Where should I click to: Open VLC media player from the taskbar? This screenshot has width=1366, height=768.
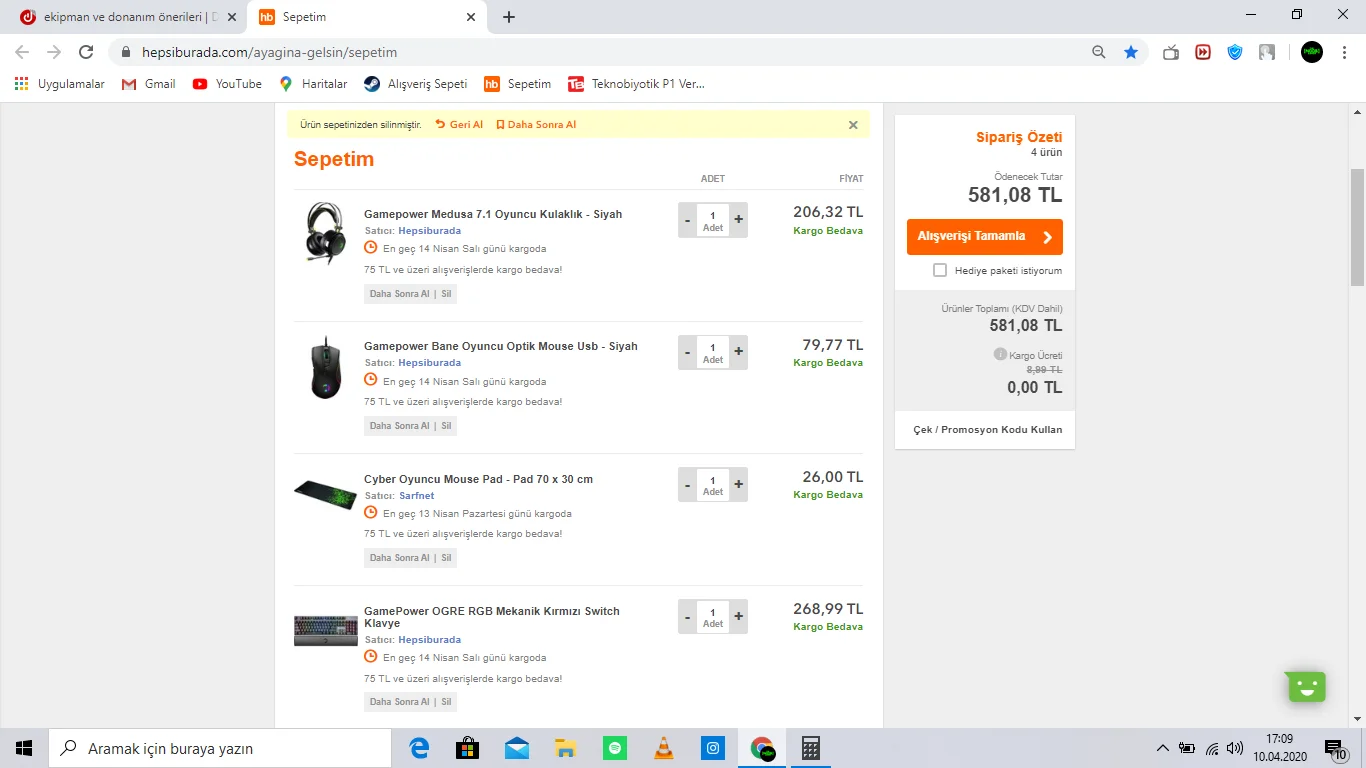click(664, 748)
